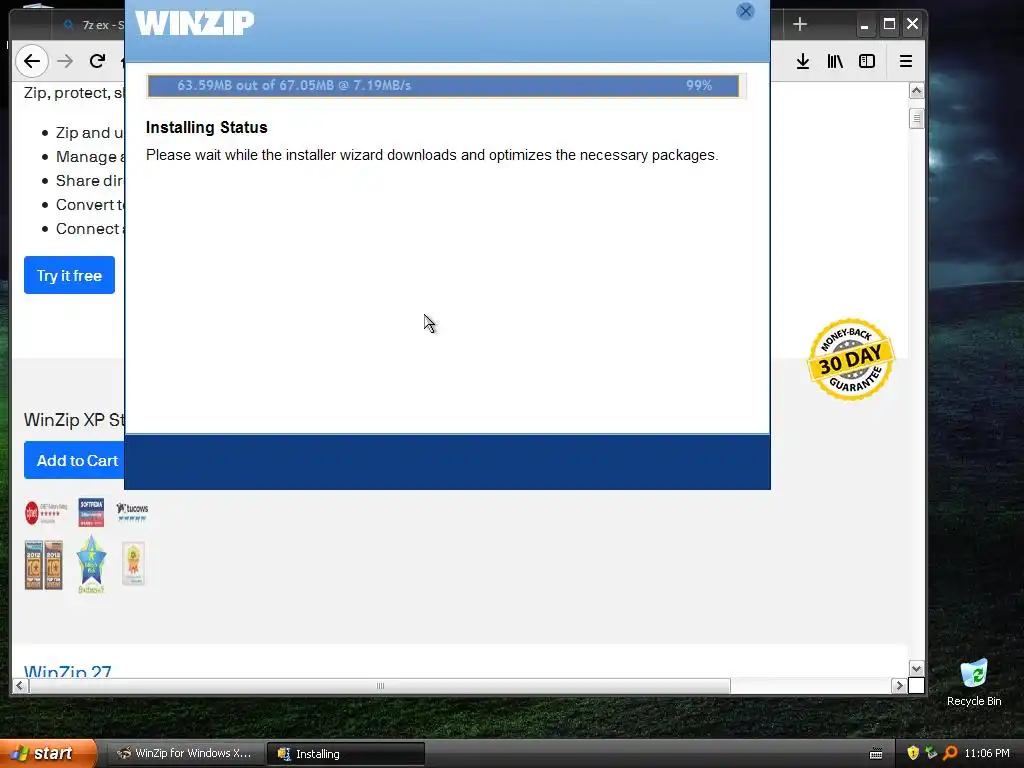The image size is (1024, 768).
Task: Click the vertical scrollbar down arrow
Action: [x=916, y=669]
